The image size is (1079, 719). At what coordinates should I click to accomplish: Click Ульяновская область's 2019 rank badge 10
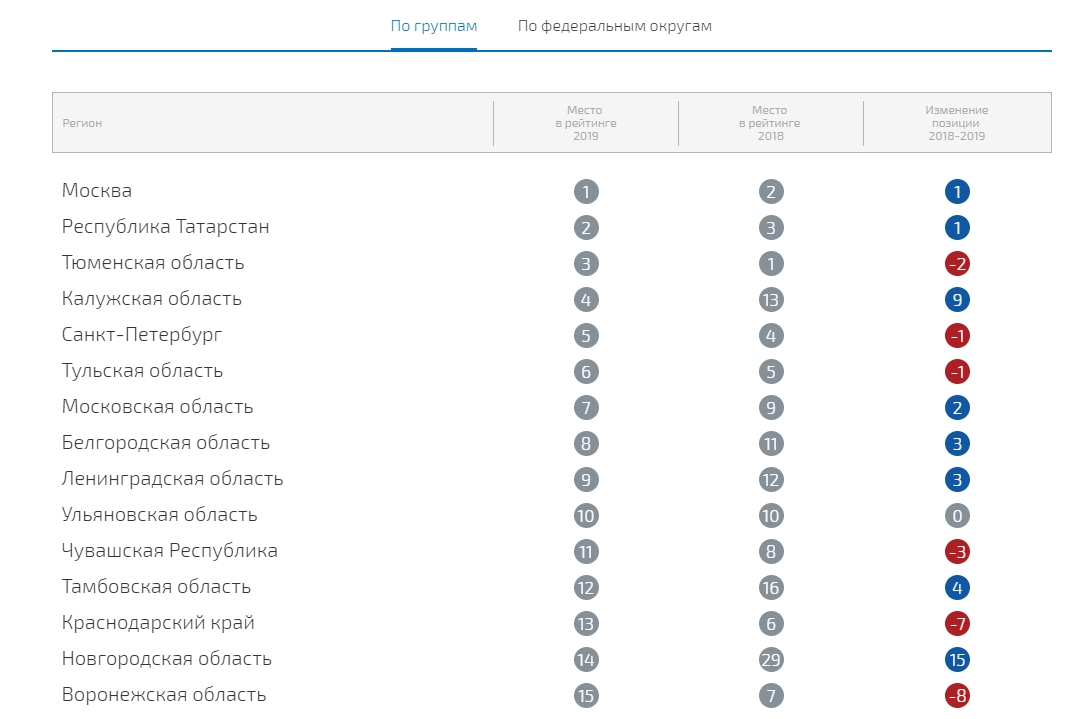(586, 515)
